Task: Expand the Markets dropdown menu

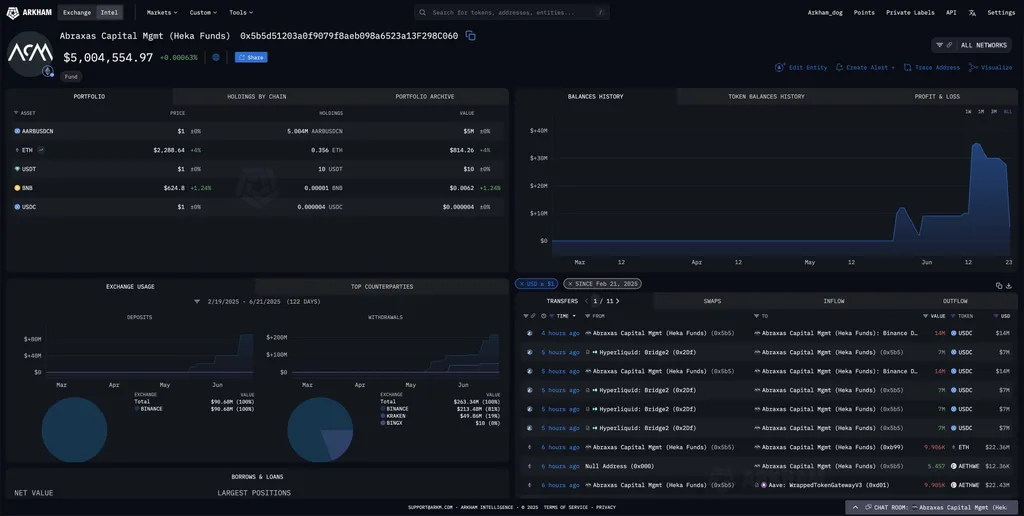Action: pos(162,13)
